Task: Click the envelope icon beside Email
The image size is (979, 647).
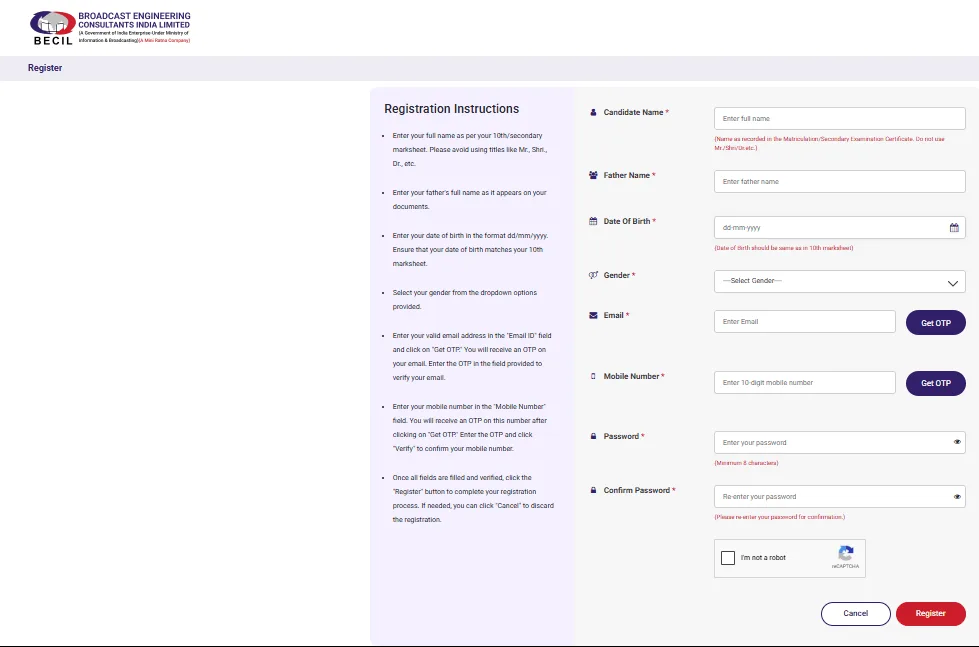Action: (593, 315)
